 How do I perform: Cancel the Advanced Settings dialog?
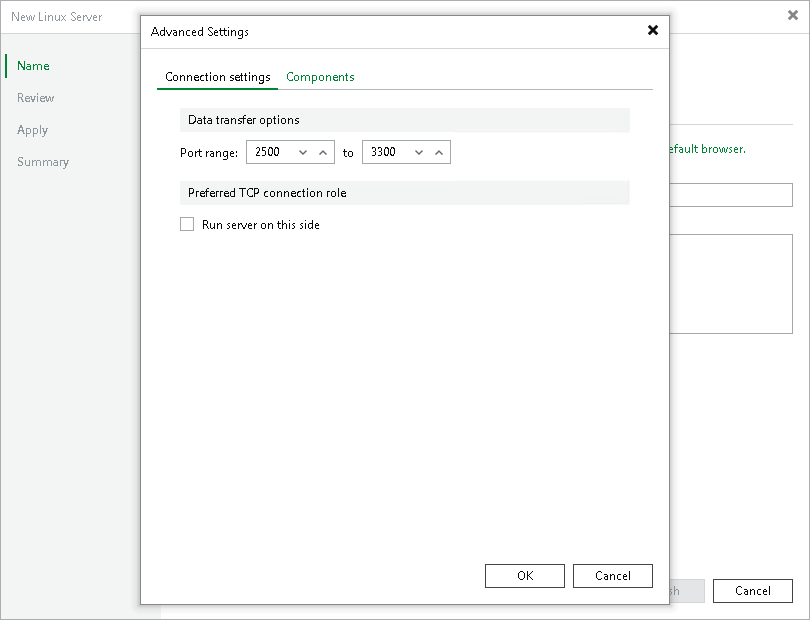point(612,575)
